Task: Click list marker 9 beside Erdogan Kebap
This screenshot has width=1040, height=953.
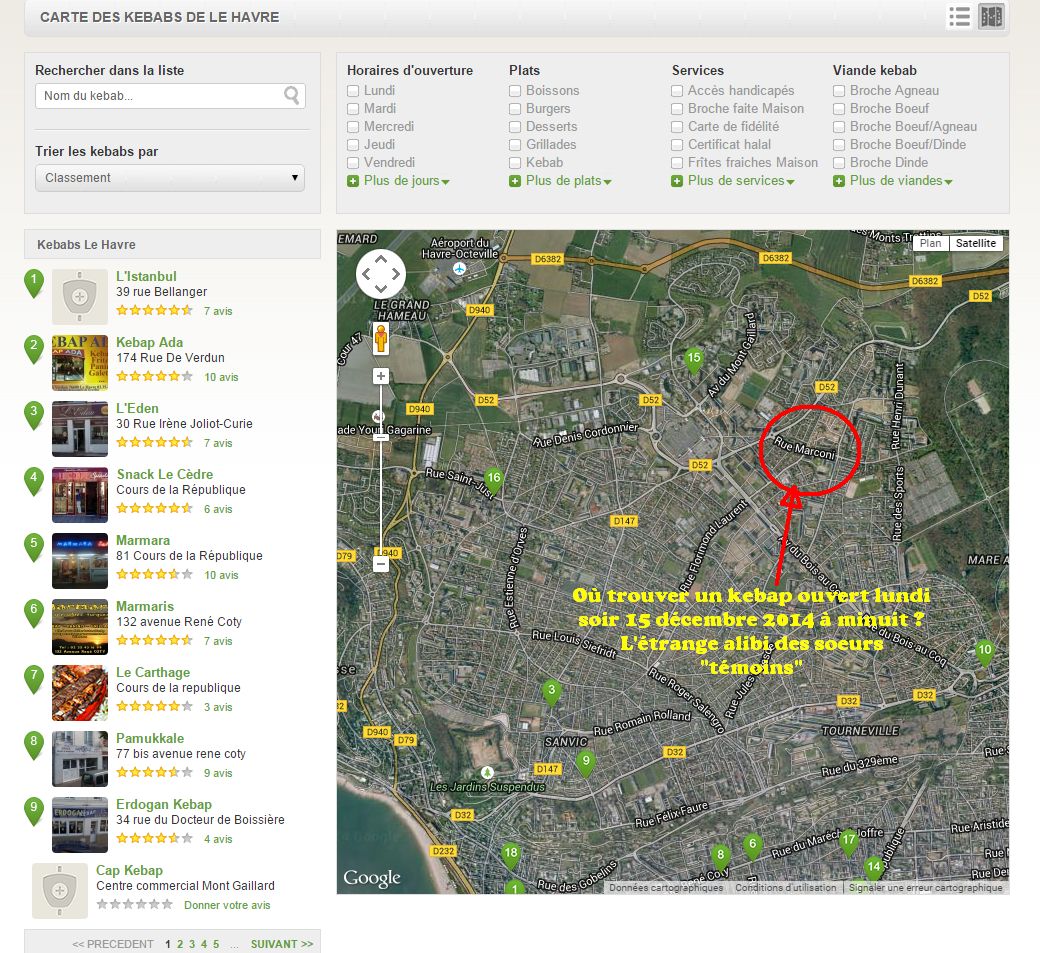Action: (x=34, y=811)
